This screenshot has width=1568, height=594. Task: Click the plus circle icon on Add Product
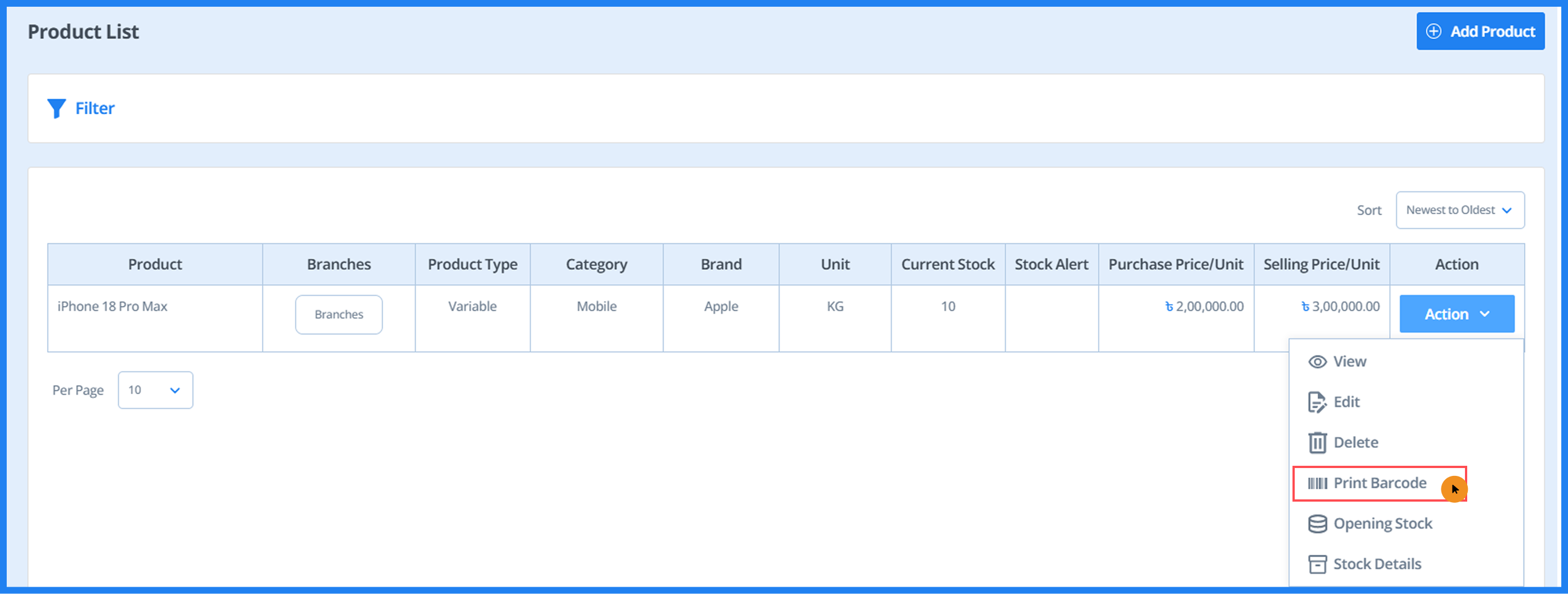point(1434,32)
